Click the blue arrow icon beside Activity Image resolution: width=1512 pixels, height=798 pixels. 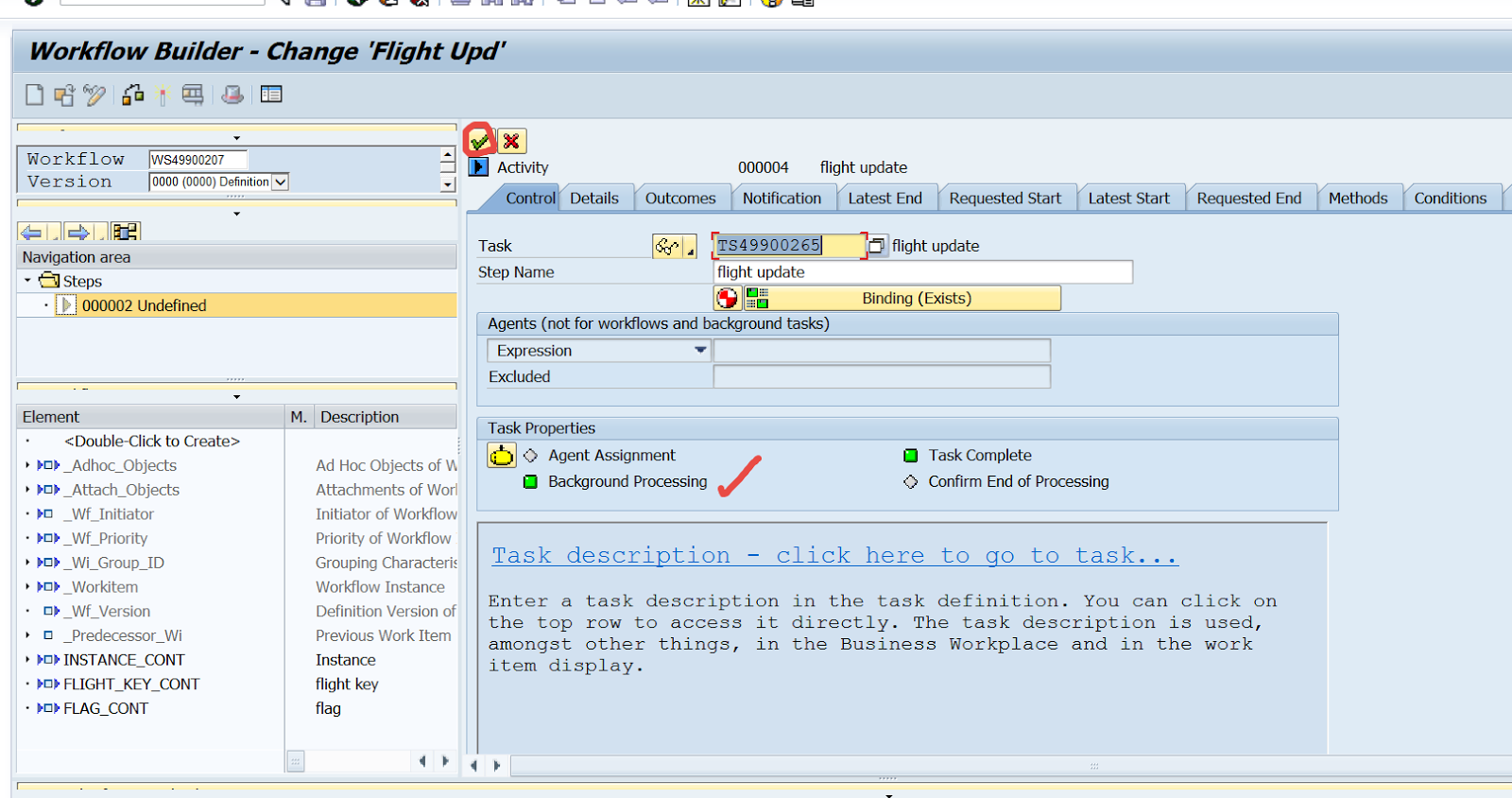479,167
